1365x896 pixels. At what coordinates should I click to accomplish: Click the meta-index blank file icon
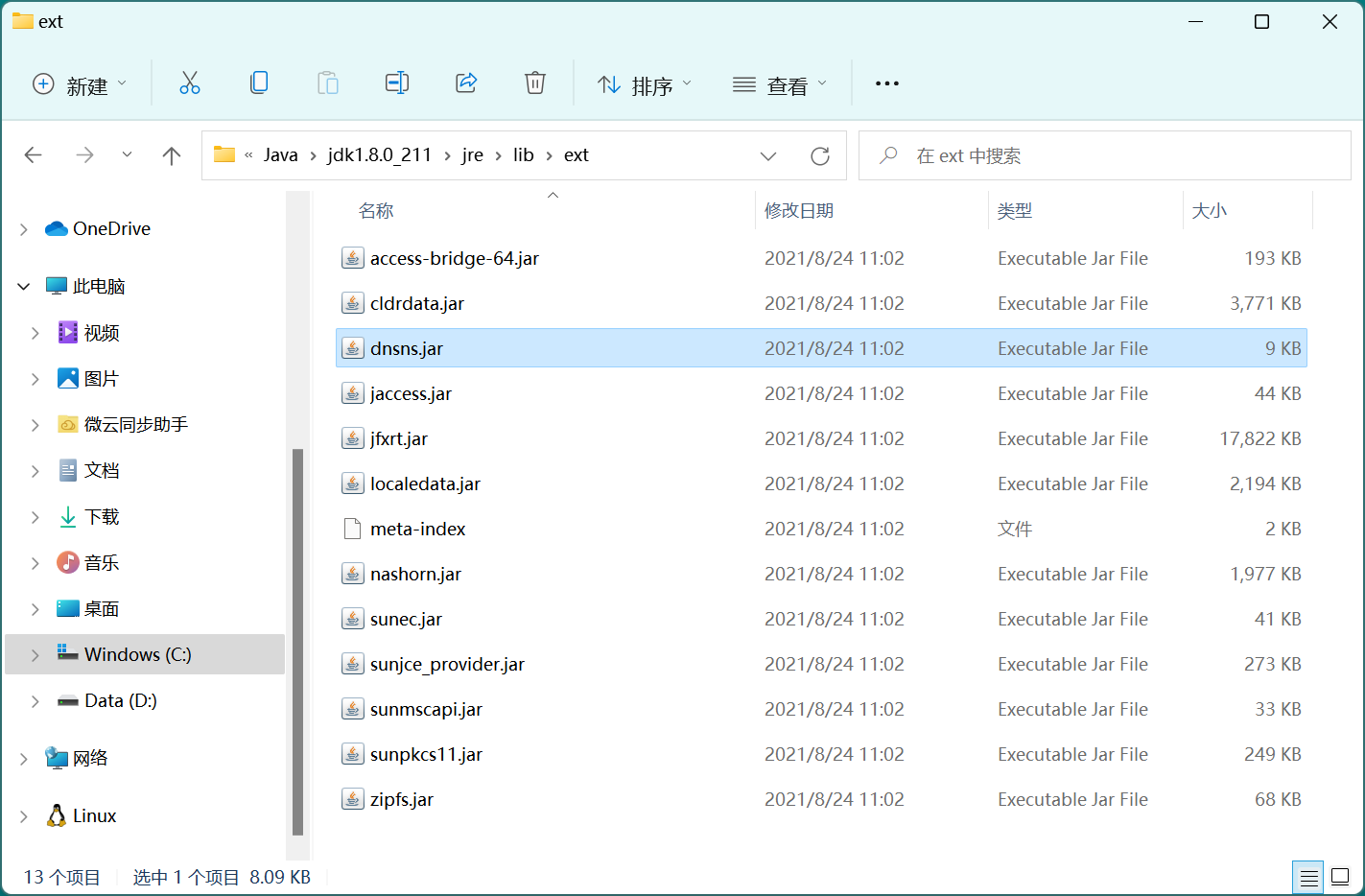[x=353, y=529]
